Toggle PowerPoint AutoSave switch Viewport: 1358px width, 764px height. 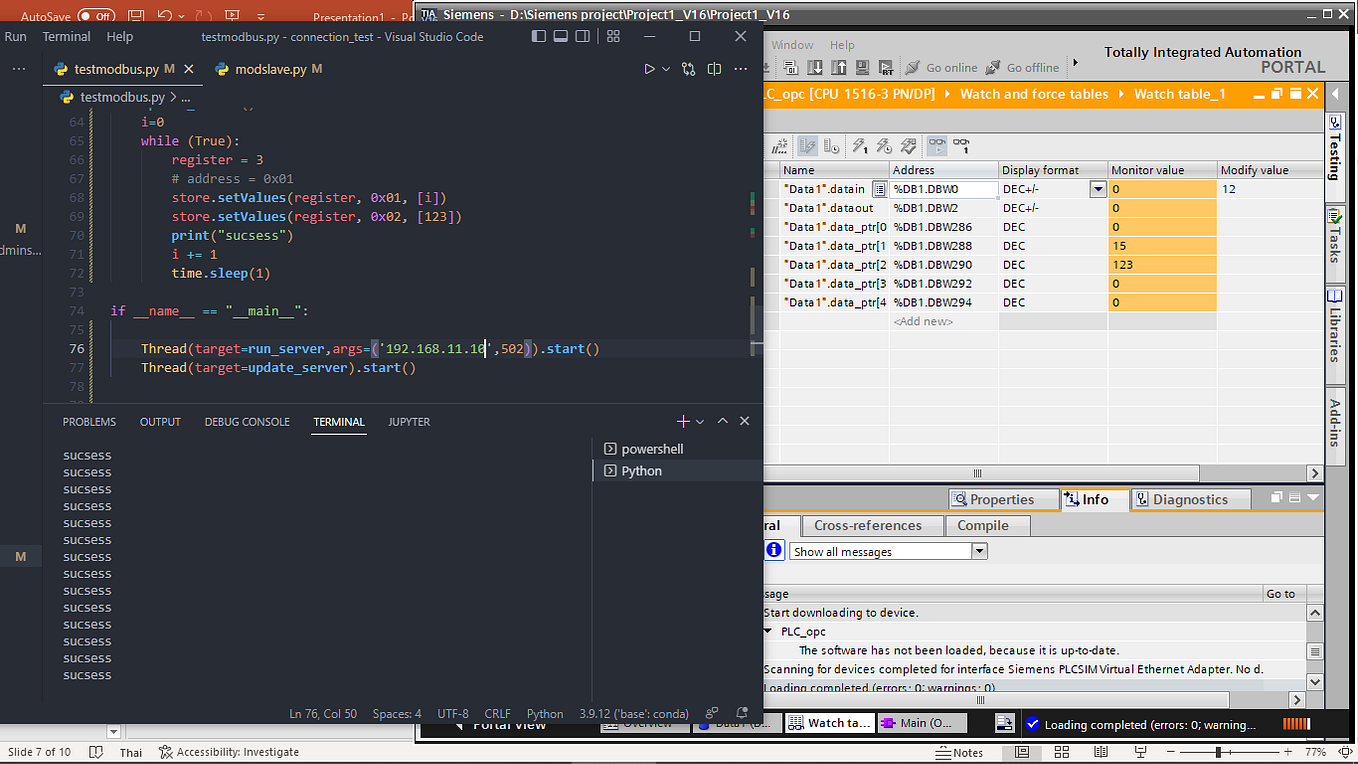[96, 16]
